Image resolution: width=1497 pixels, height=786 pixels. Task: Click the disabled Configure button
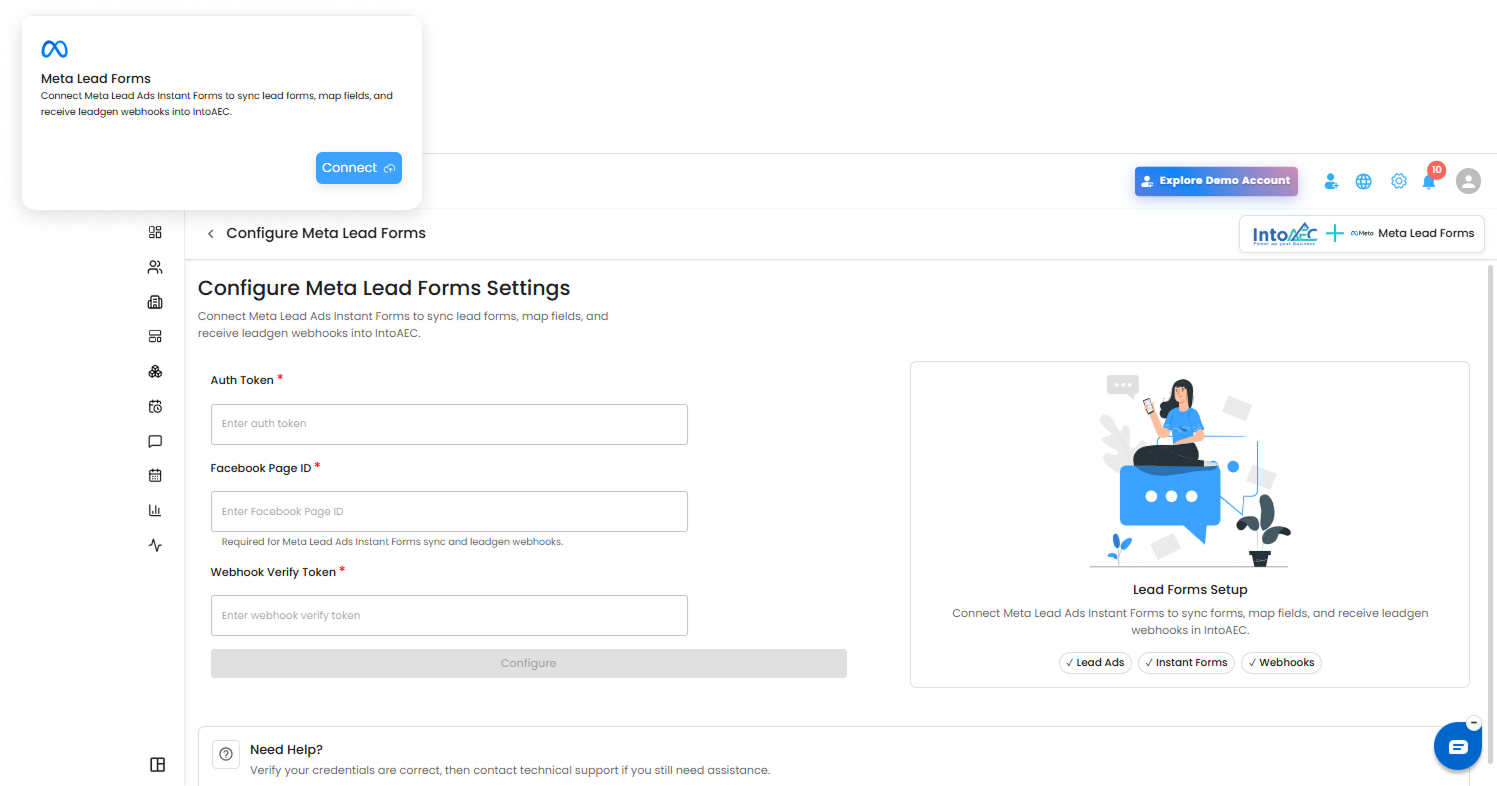pyautogui.click(x=529, y=663)
